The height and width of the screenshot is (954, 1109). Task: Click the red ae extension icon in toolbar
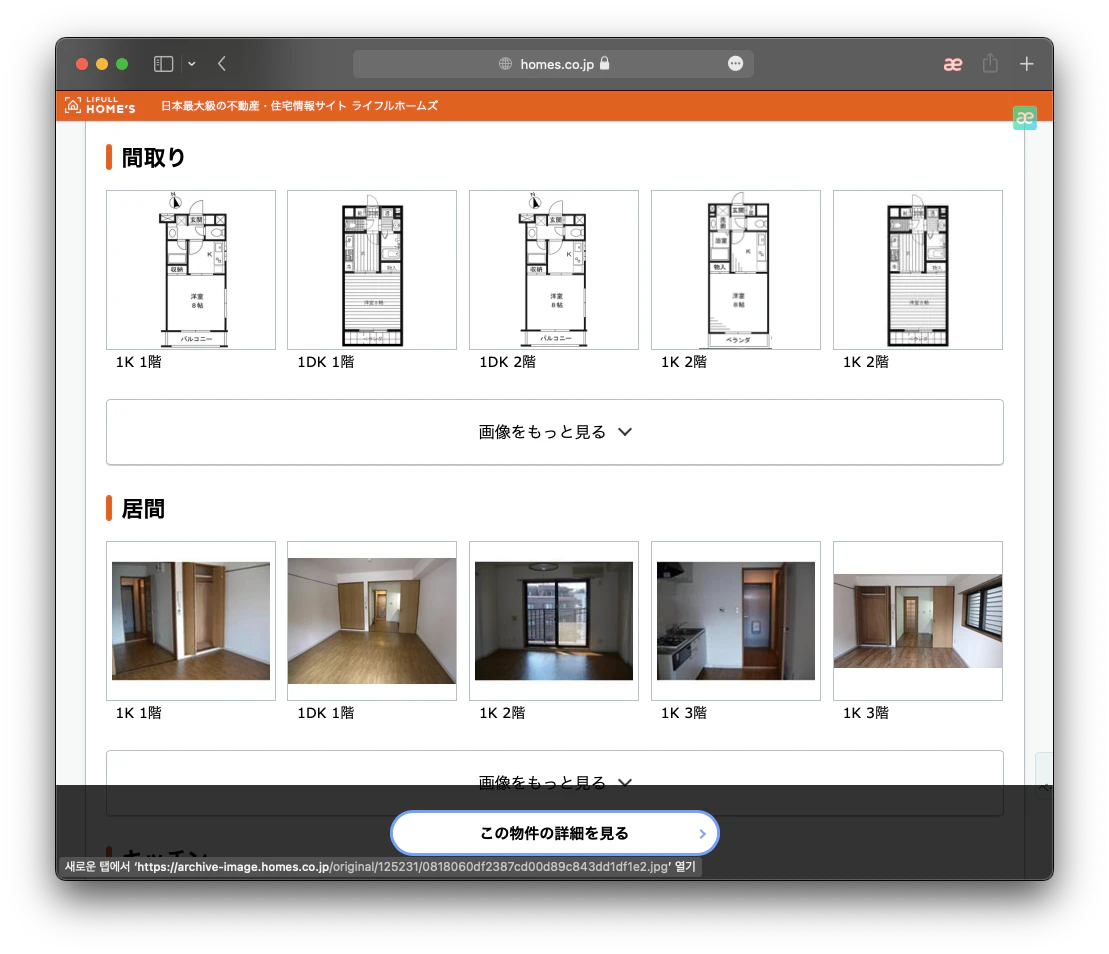tap(953, 64)
